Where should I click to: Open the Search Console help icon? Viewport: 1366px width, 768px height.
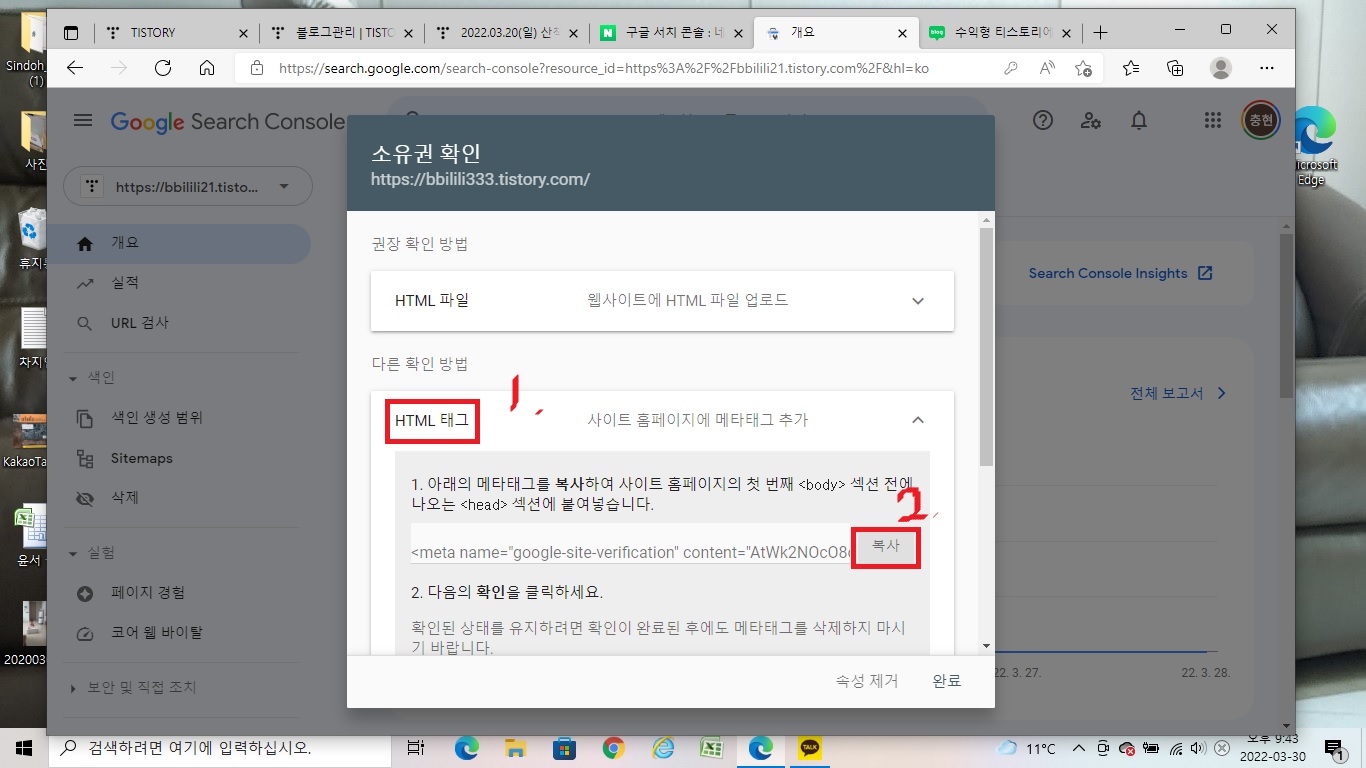click(x=1043, y=121)
